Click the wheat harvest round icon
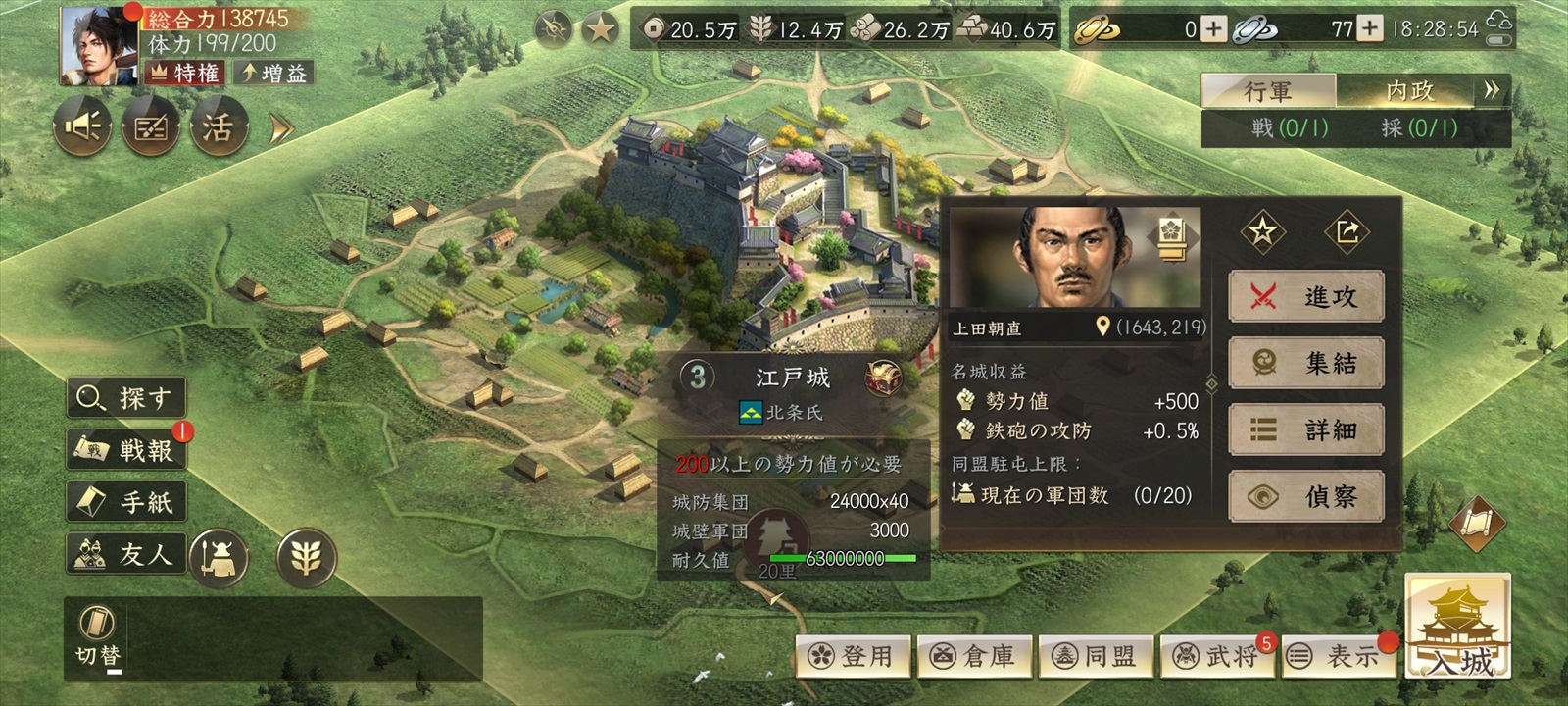Image resolution: width=1568 pixels, height=706 pixels. click(x=306, y=558)
